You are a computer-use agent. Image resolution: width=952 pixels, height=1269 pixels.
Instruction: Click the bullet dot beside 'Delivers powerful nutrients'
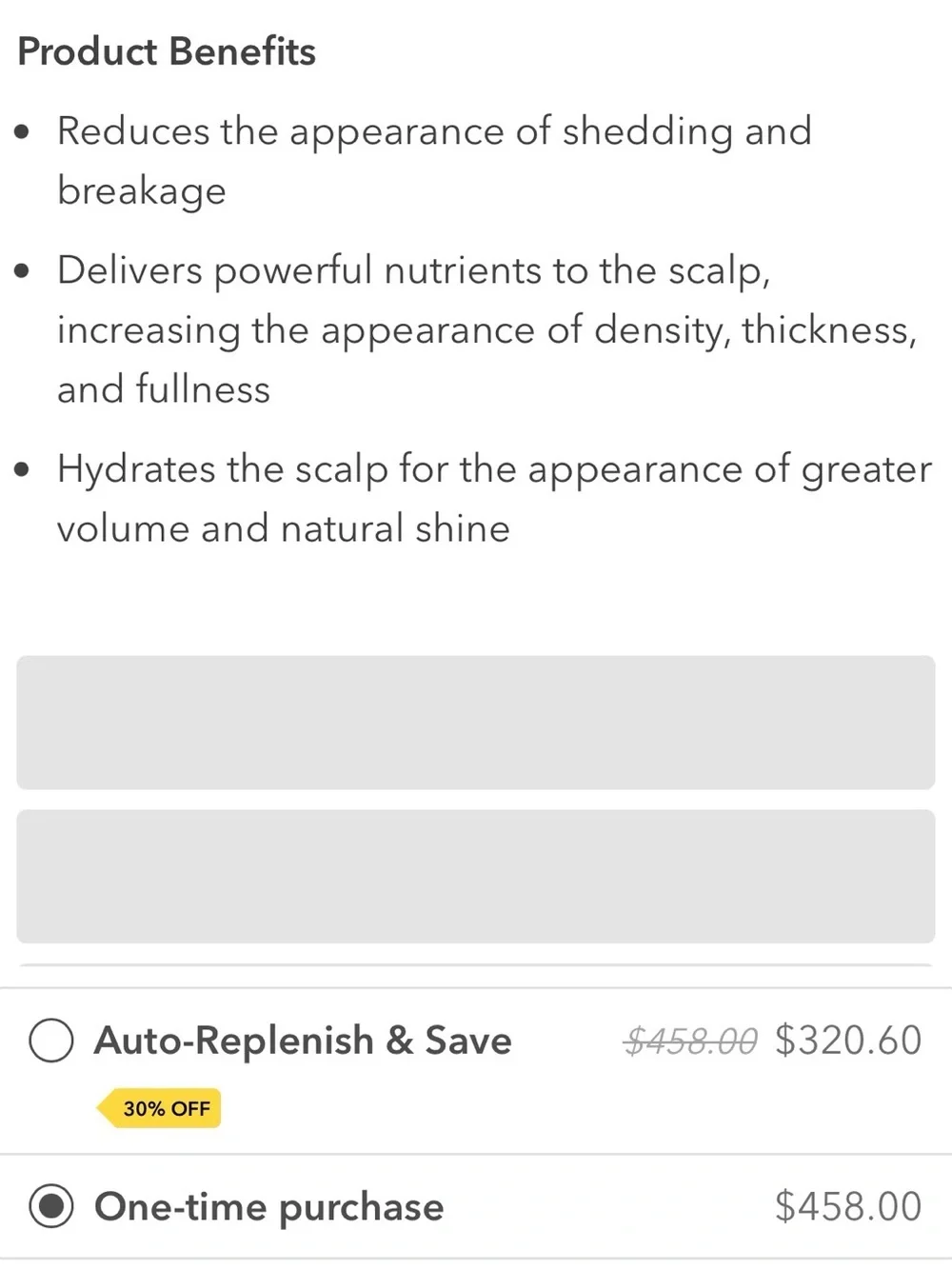23,271
